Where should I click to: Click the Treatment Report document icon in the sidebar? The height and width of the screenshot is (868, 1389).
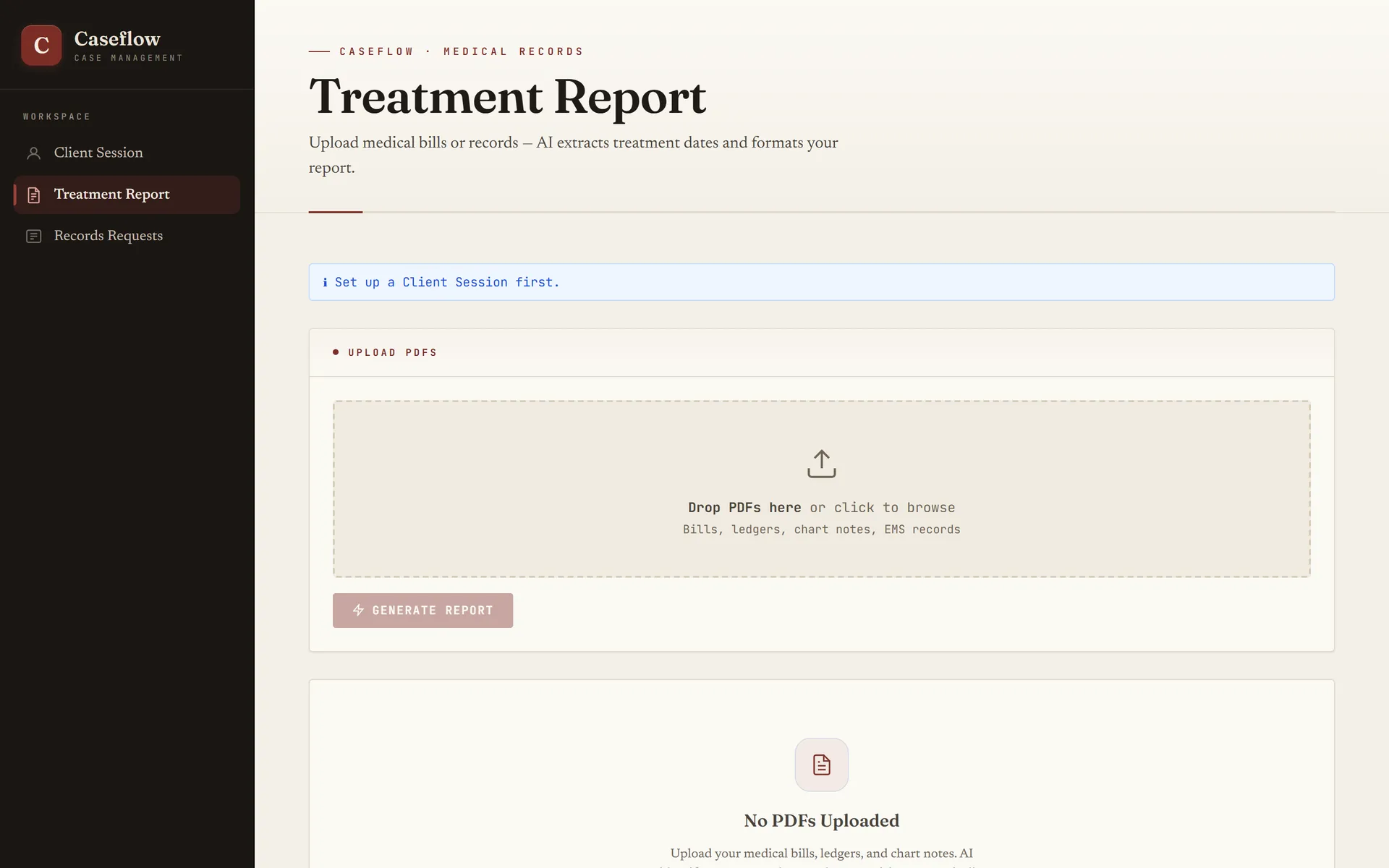pos(33,195)
